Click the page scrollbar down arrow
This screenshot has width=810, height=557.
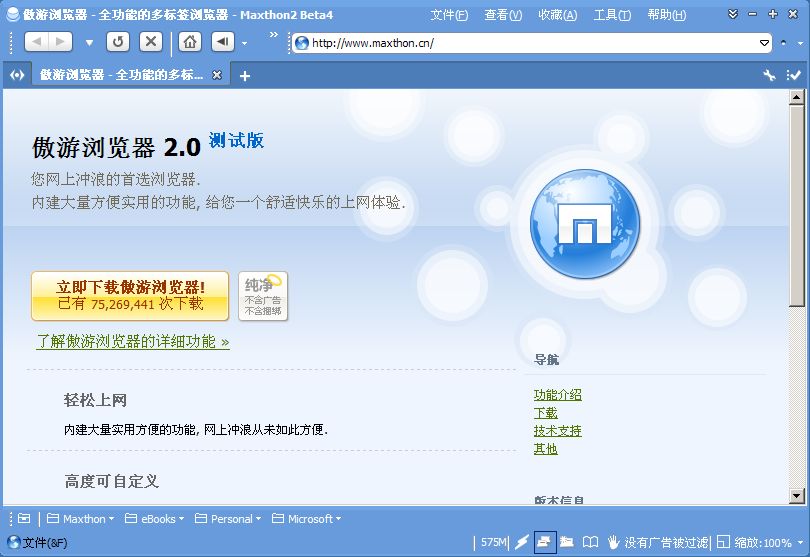click(796, 496)
